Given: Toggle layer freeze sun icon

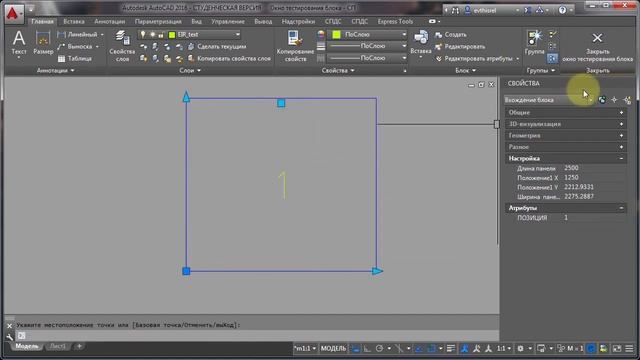Looking at the screenshot, I should click(152, 35).
